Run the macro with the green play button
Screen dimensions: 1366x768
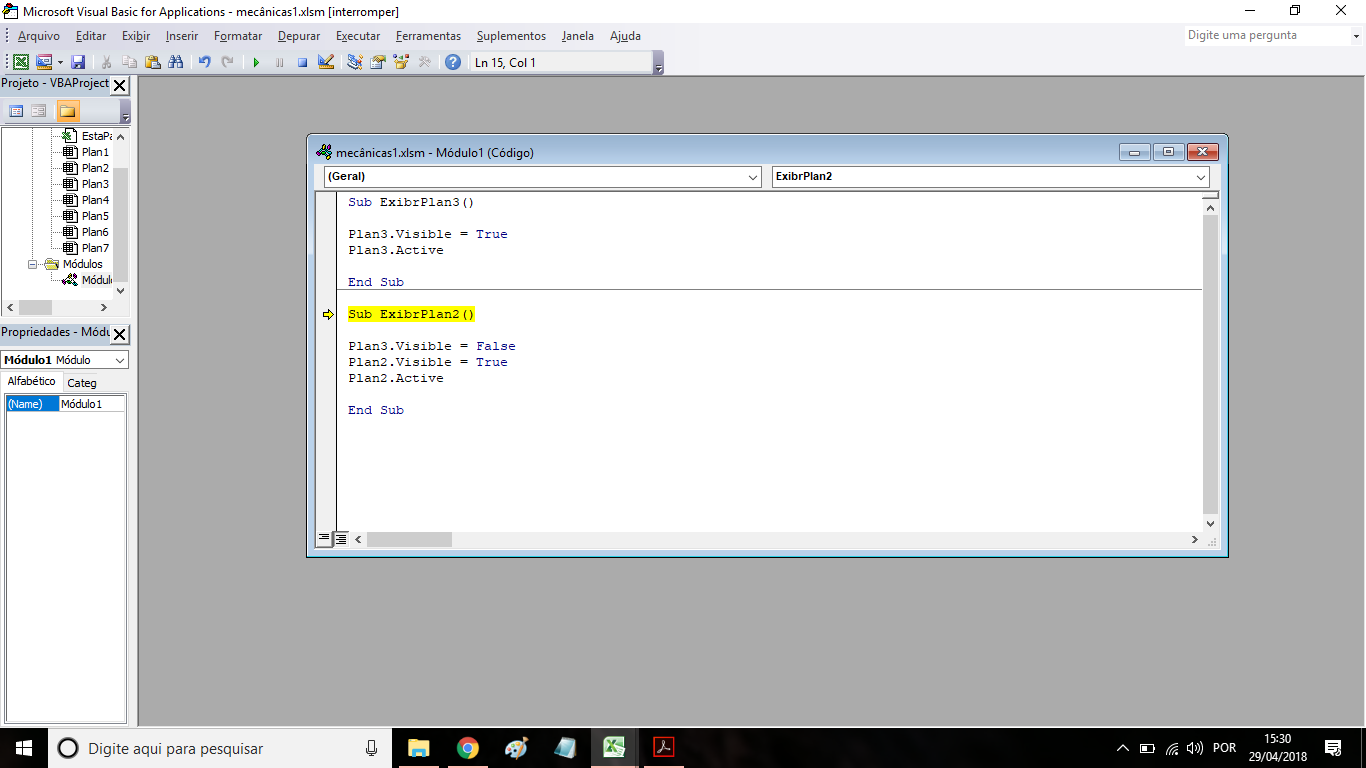[x=256, y=62]
